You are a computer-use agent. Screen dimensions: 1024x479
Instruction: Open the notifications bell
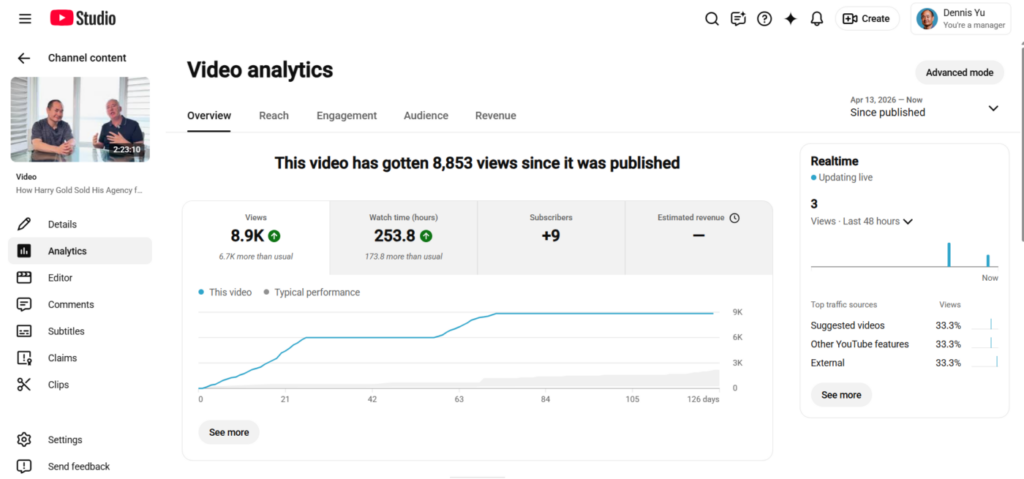tap(816, 19)
